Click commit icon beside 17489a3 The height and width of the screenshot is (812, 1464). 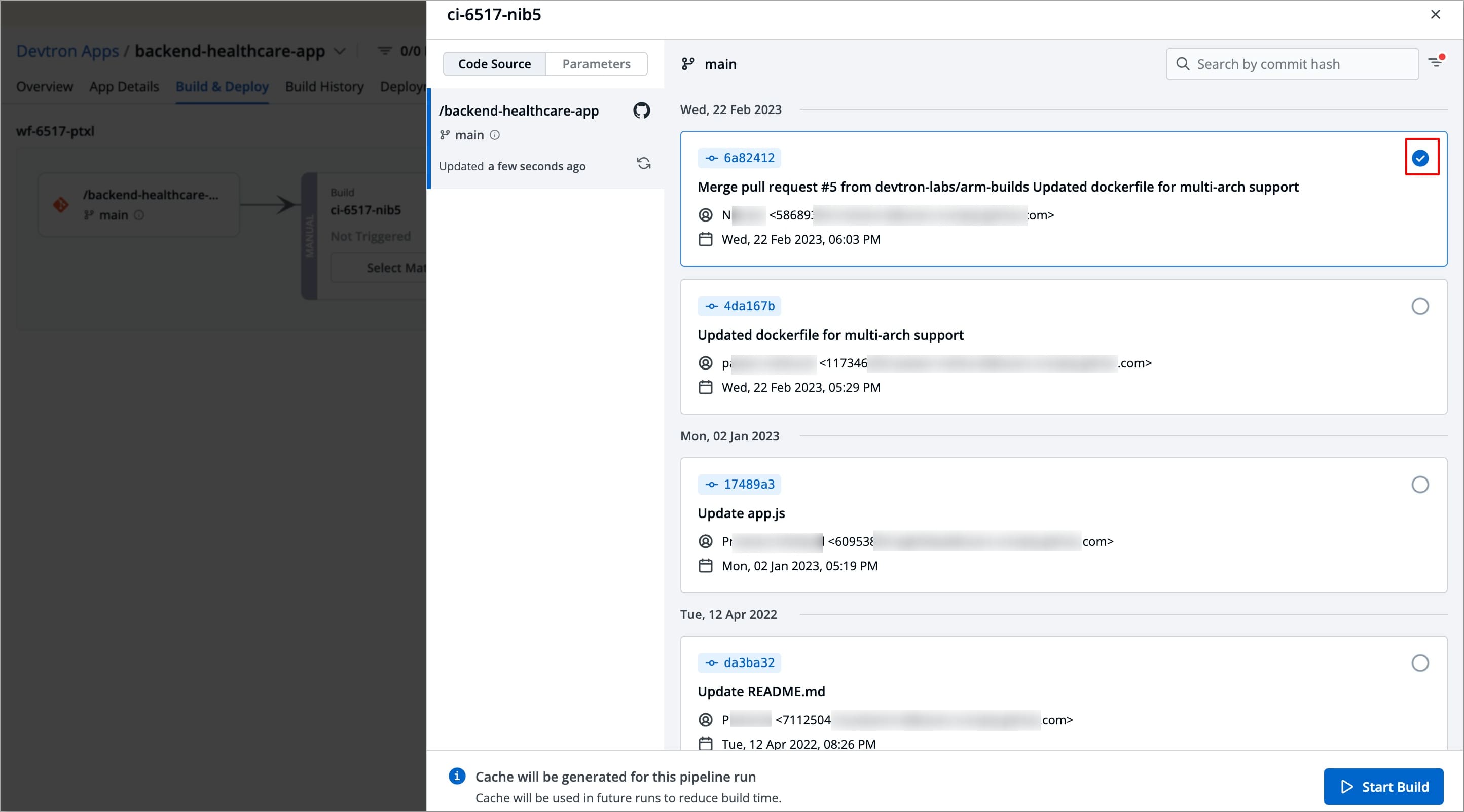(711, 484)
